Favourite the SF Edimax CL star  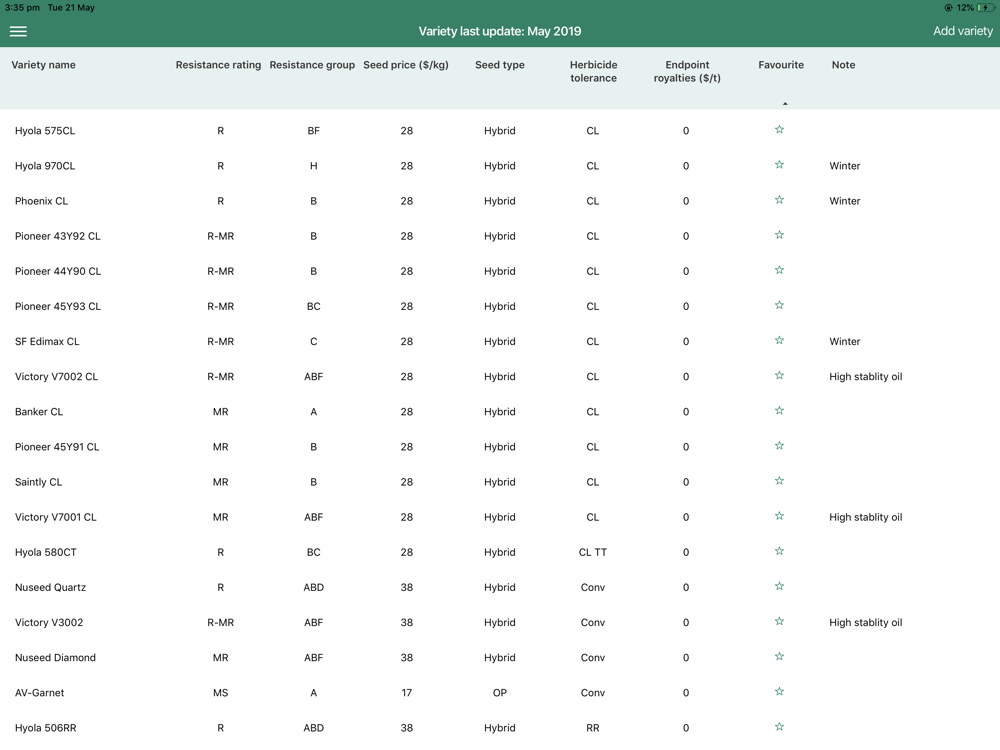779,340
